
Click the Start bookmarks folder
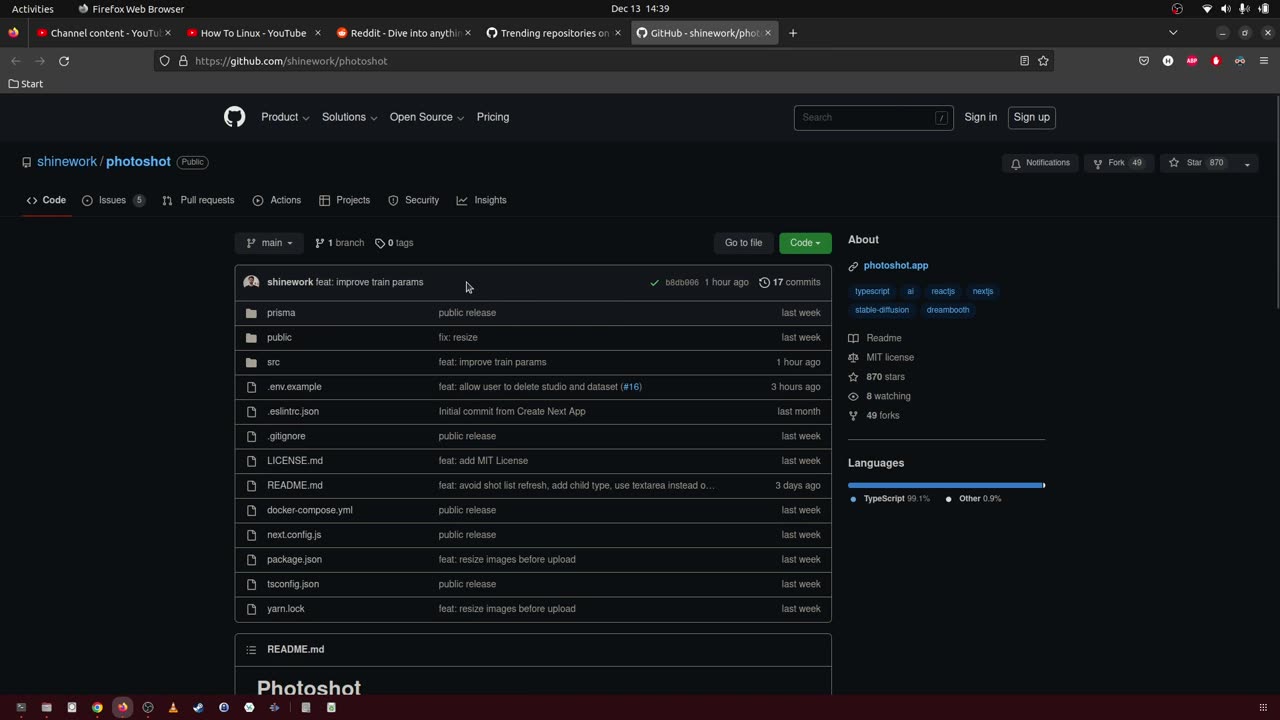[x=26, y=84]
